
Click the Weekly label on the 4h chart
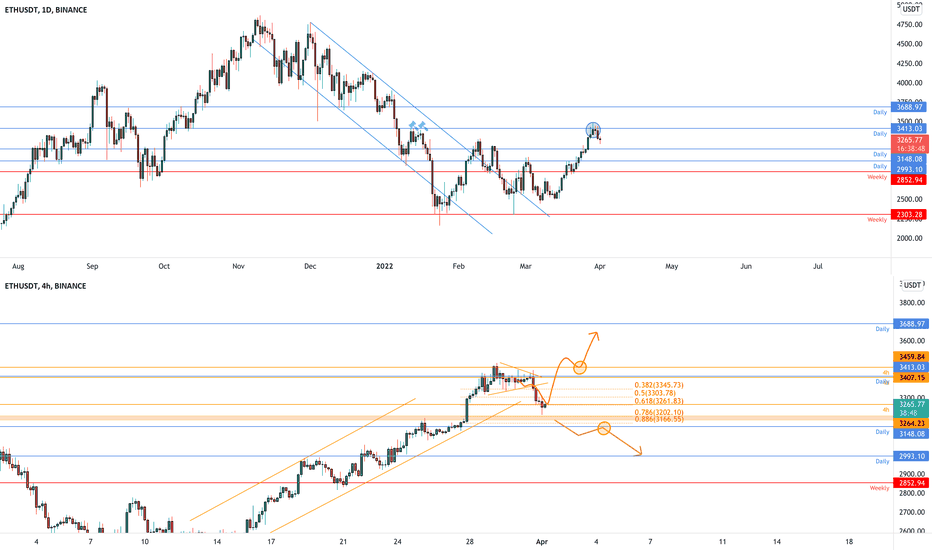(879, 488)
